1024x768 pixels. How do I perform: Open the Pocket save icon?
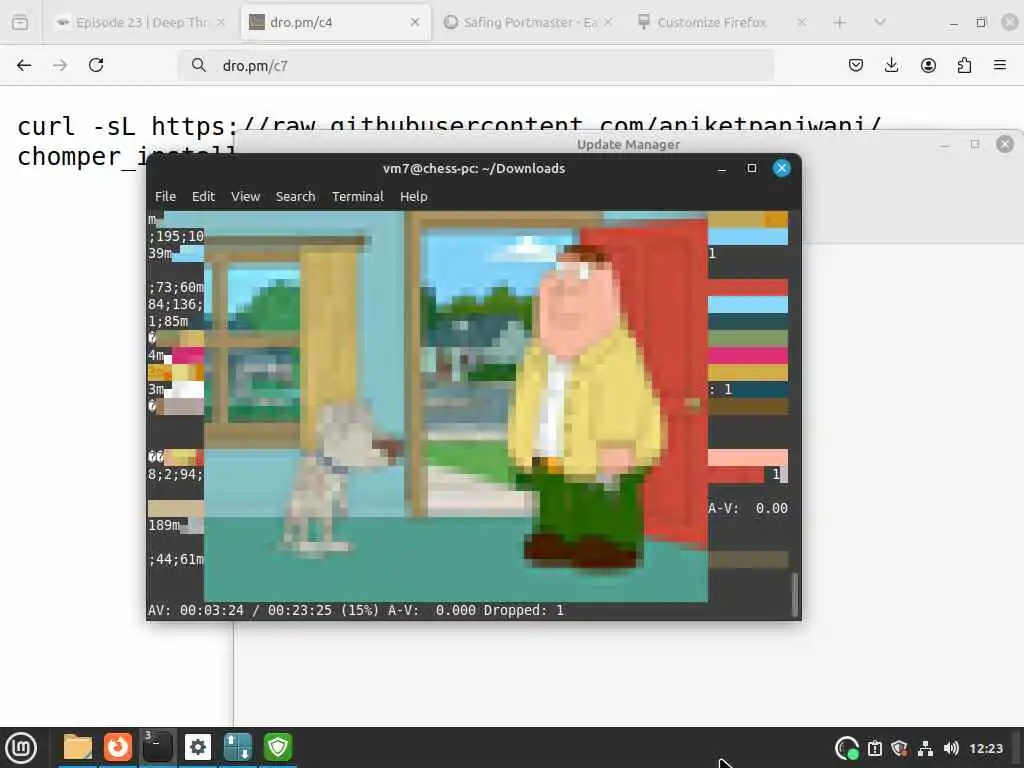point(856,65)
